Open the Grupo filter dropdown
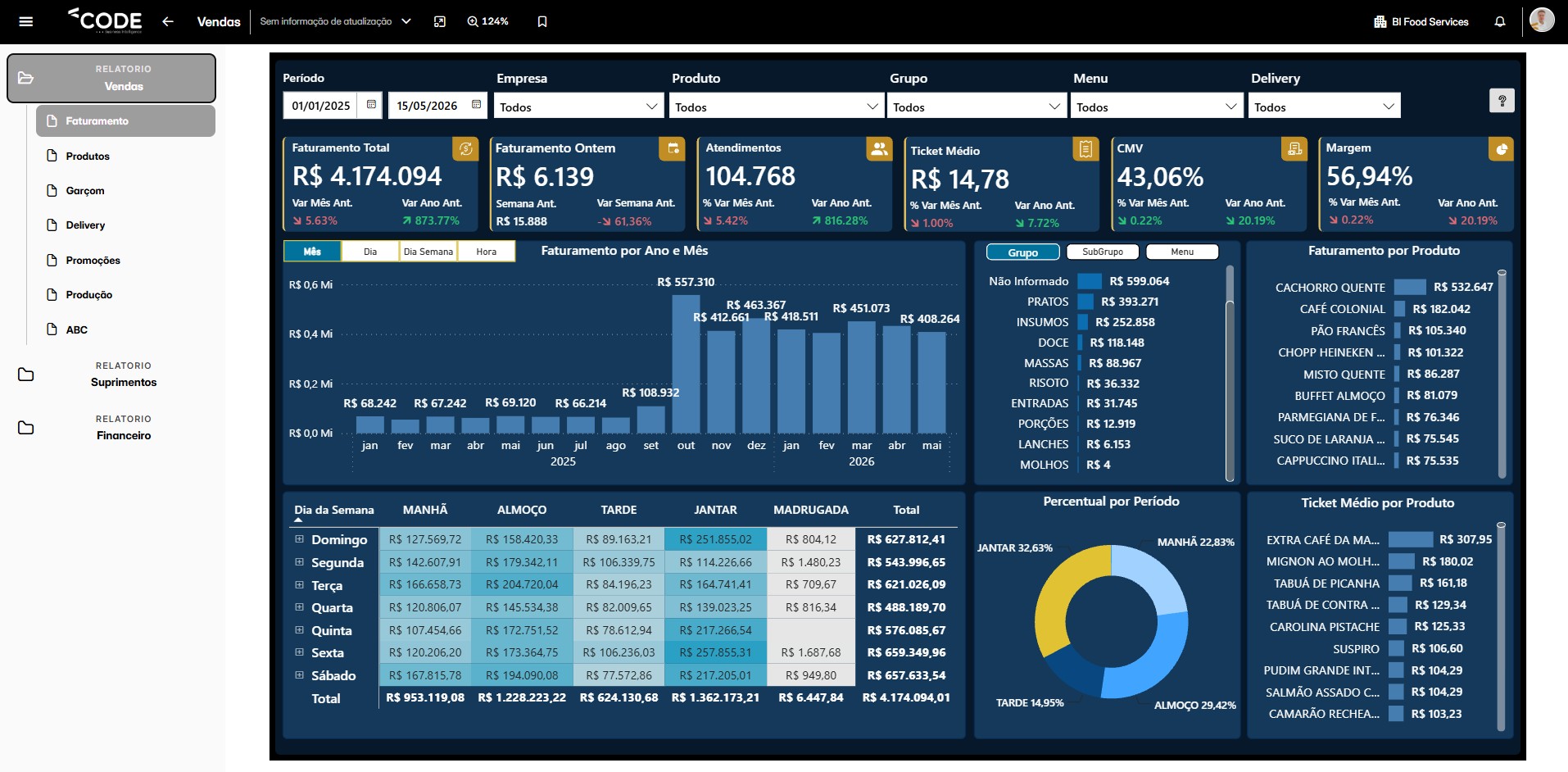Image resolution: width=1568 pixels, height=772 pixels. pyautogui.click(x=977, y=107)
